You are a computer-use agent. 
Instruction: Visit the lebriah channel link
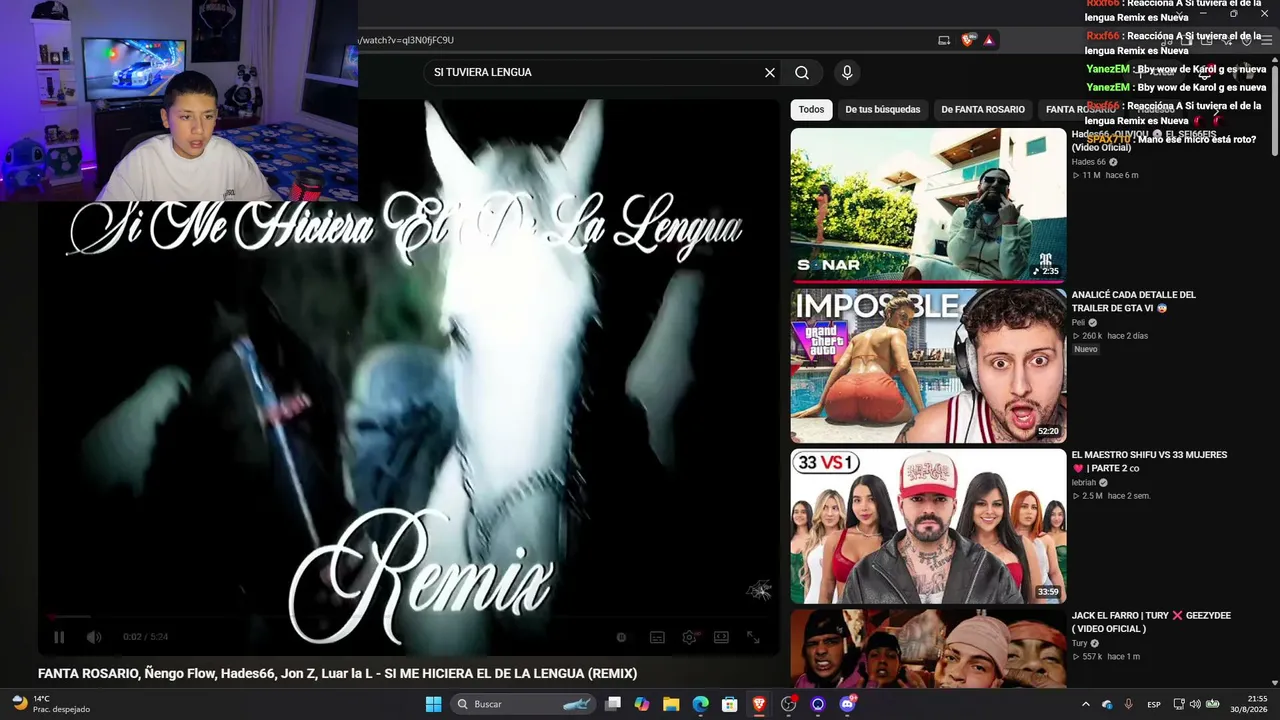point(1085,483)
